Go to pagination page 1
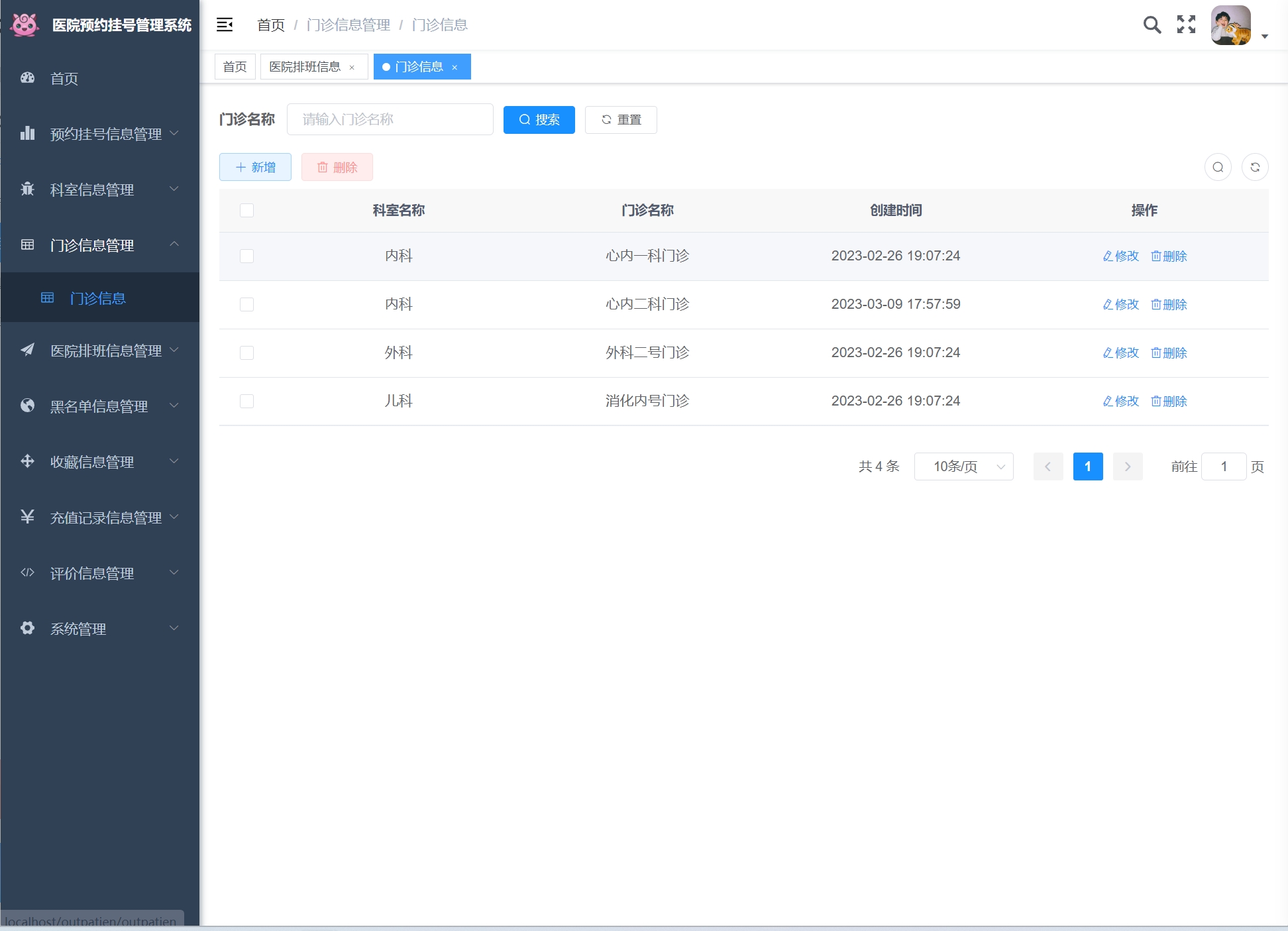This screenshot has height=931, width=1288. (1088, 466)
